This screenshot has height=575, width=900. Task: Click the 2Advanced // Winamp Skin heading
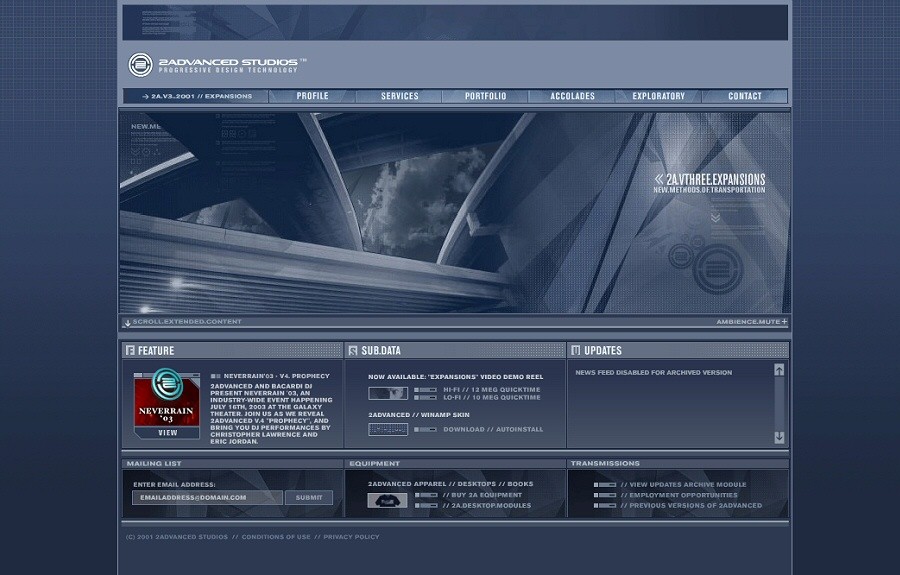tap(419, 415)
